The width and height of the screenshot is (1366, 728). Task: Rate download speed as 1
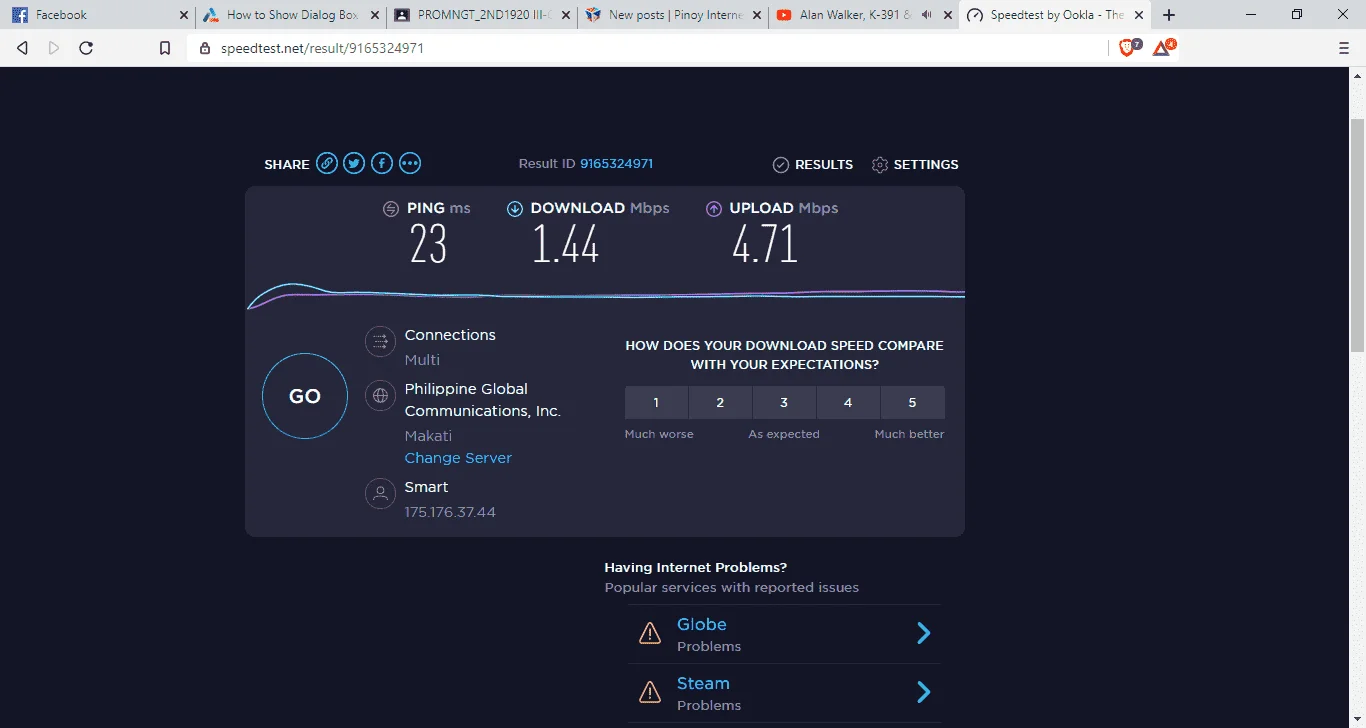tap(656, 403)
